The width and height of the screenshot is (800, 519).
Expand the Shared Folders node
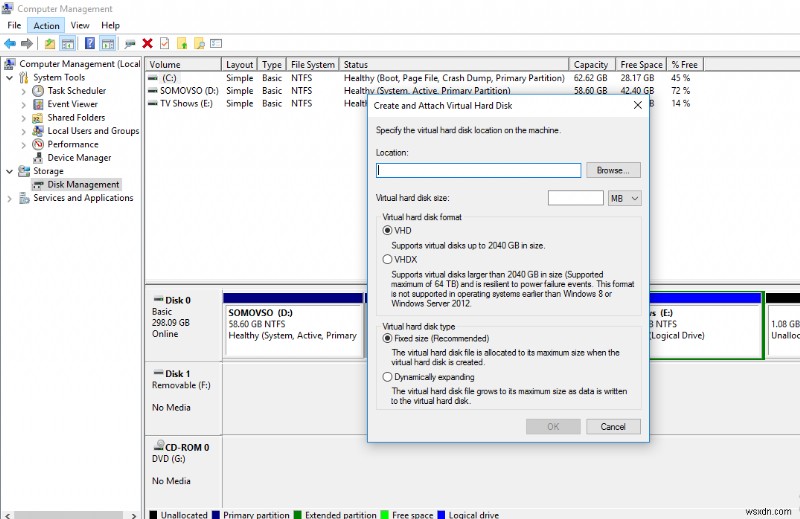pos(23,118)
